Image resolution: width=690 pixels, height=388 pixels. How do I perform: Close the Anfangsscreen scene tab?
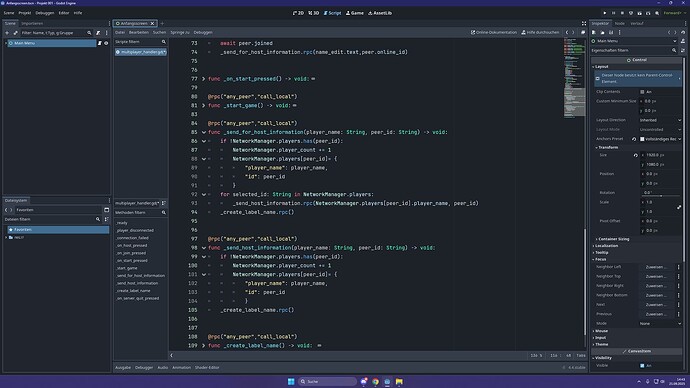tap(152, 23)
